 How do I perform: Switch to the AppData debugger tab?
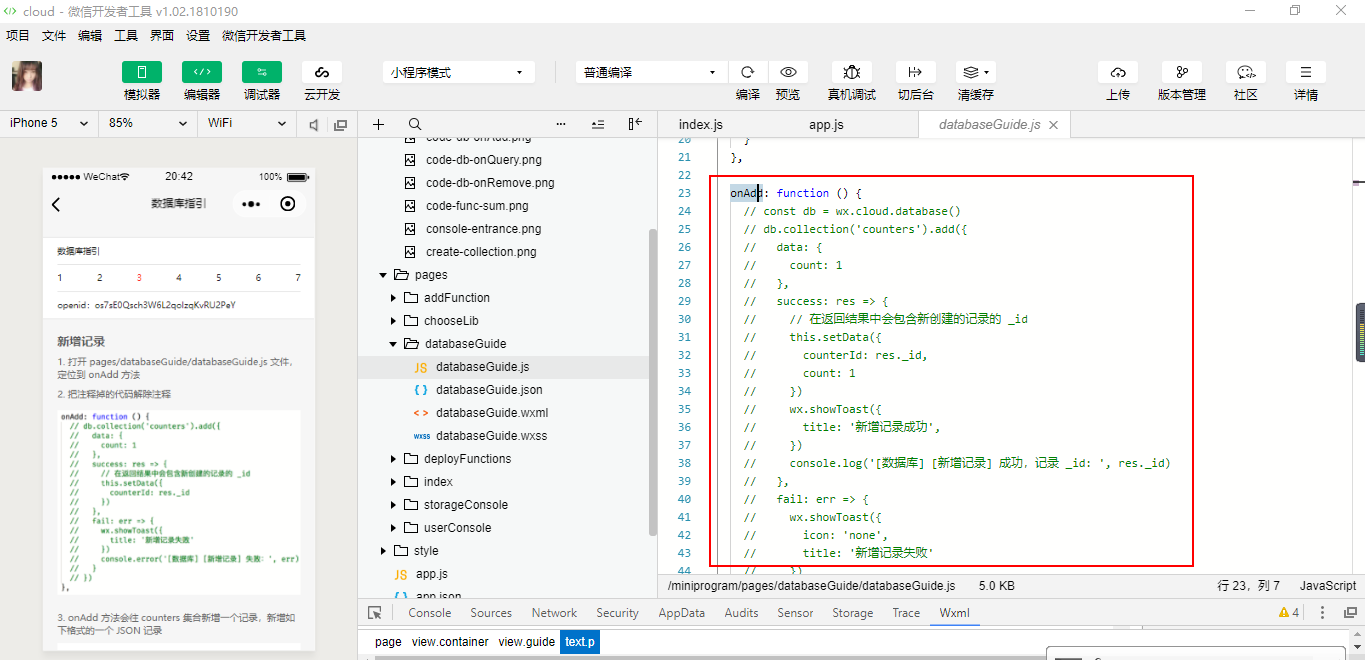[681, 613]
